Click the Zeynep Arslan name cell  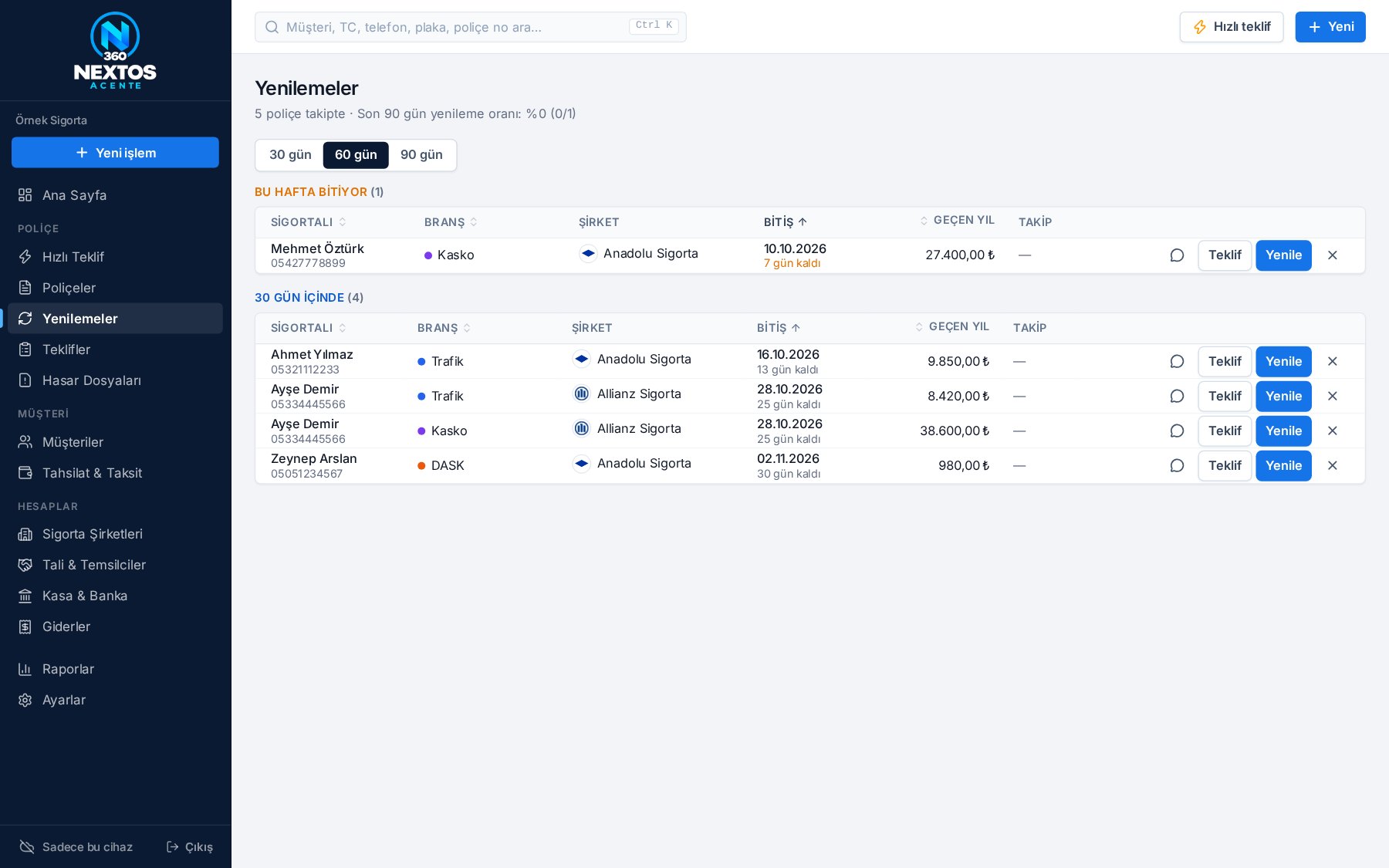coord(314,459)
